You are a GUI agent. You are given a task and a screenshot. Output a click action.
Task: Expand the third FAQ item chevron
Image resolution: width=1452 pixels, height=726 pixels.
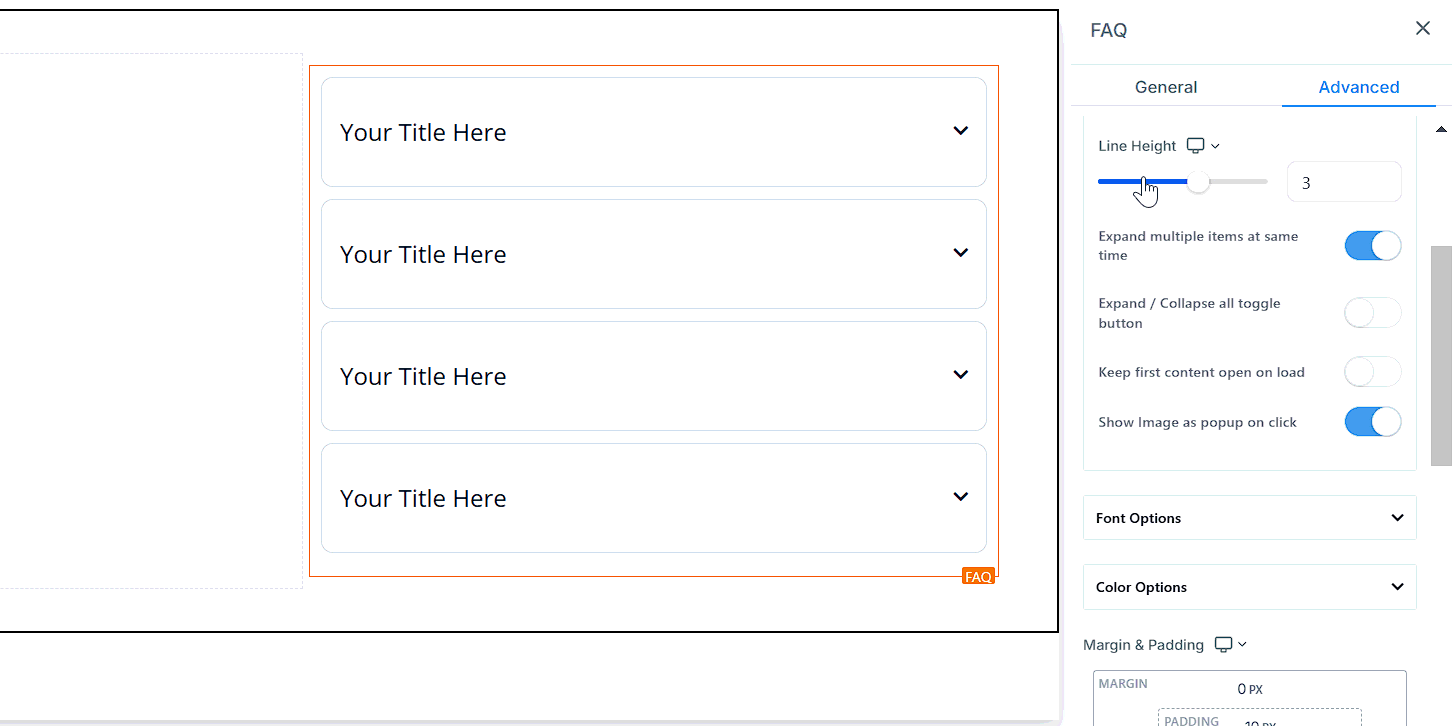pos(961,375)
